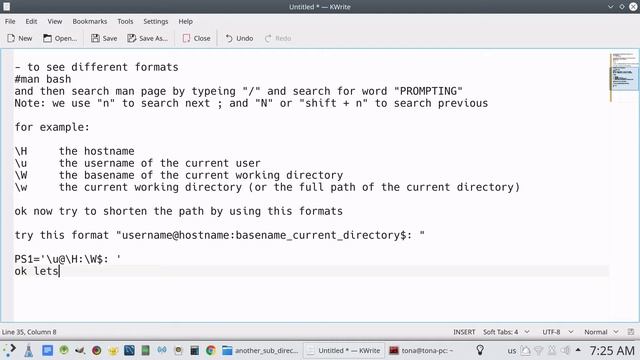Screen dimensions: 640x360
Task: Click the red circular recorder icon in taskbar
Action: 97,350
